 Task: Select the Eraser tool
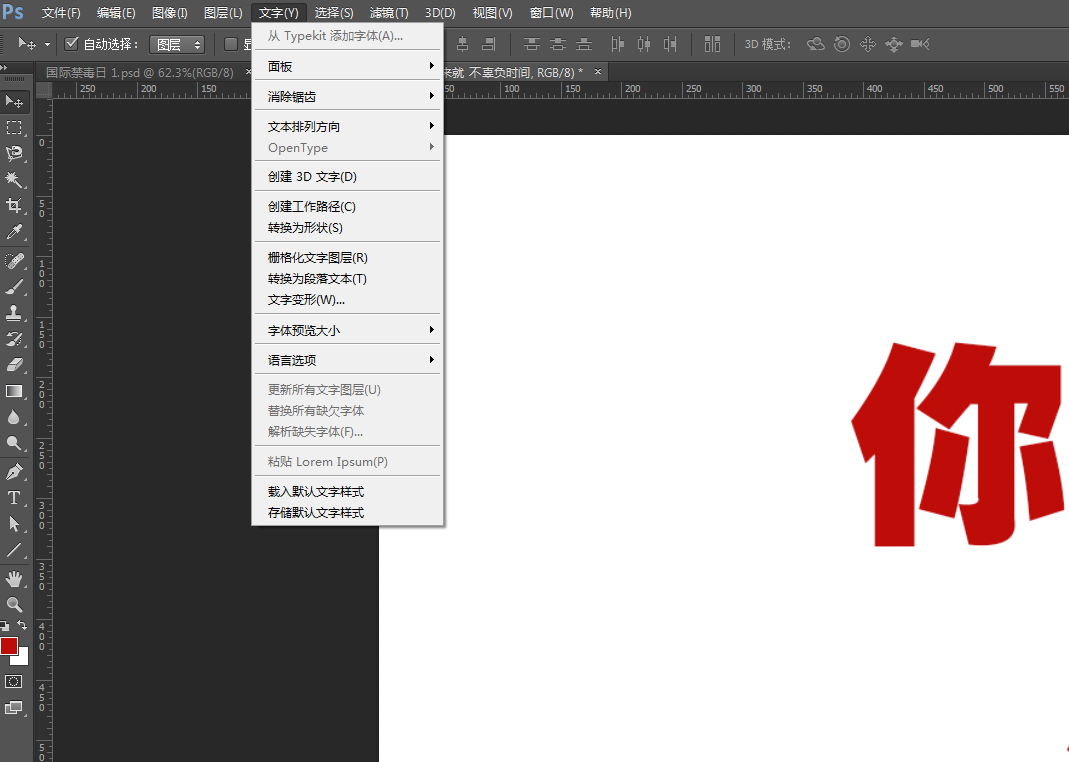coord(14,365)
